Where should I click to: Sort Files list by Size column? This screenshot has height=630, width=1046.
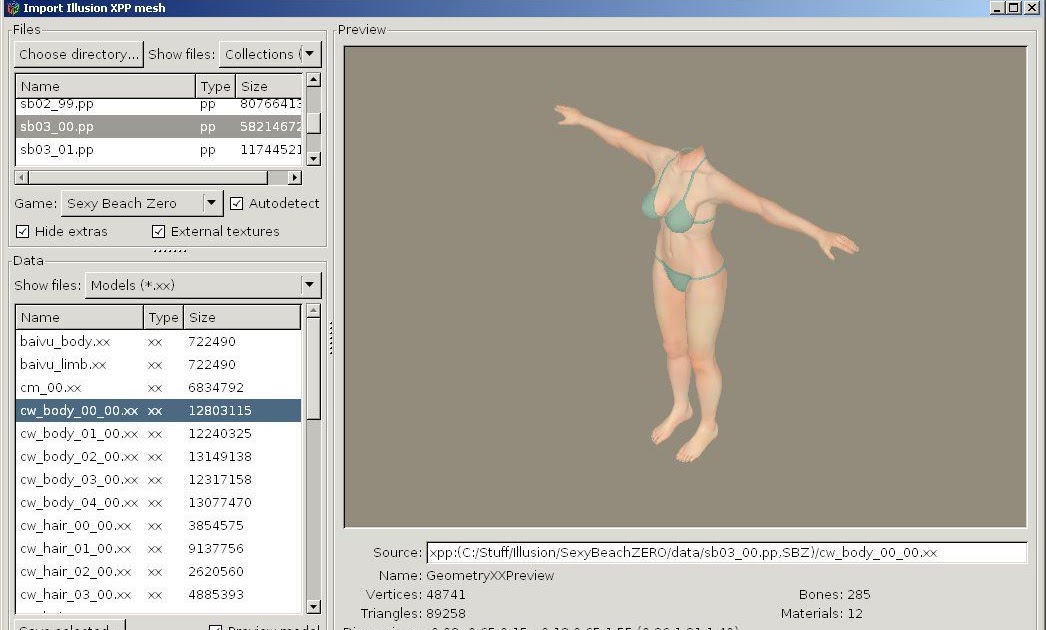pyautogui.click(x=269, y=86)
